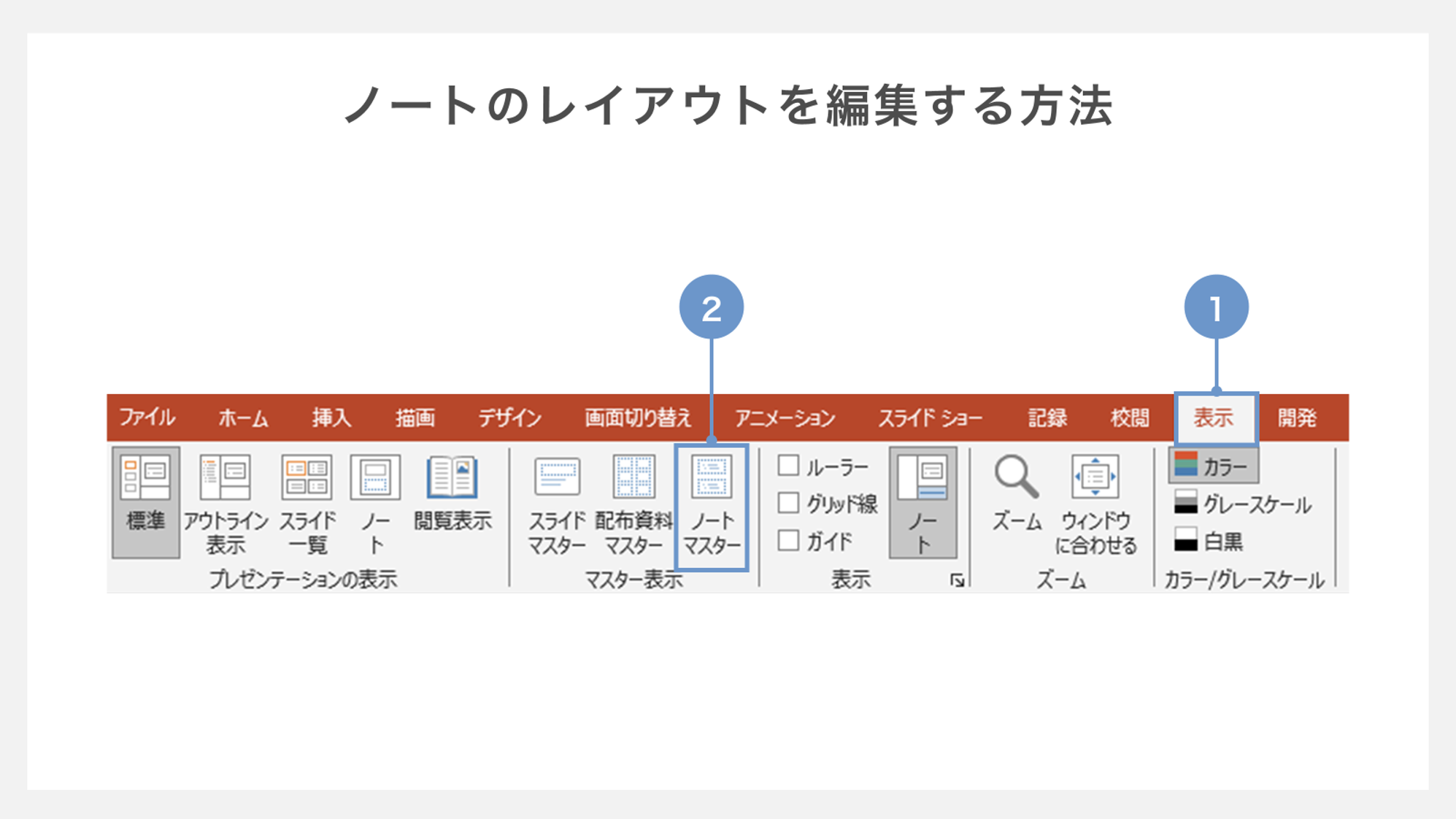Open the 挿入 tab
This screenshot has height=819, width=1456.
331,418
